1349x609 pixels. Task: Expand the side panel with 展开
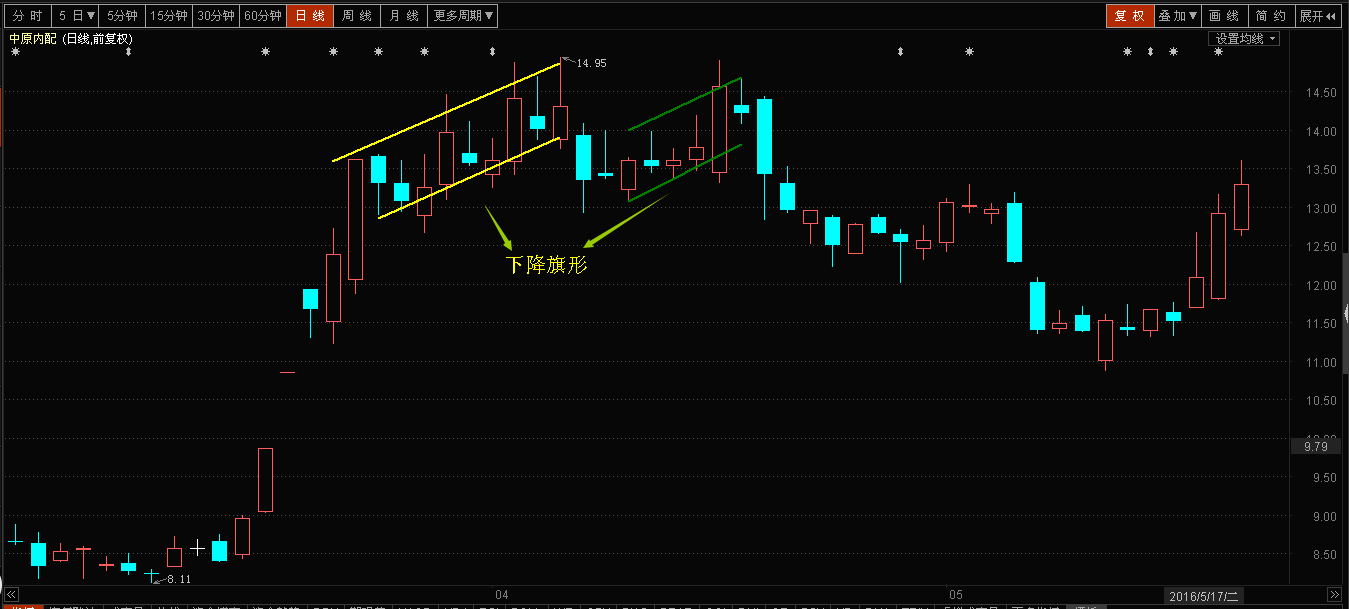(1316, 16)
